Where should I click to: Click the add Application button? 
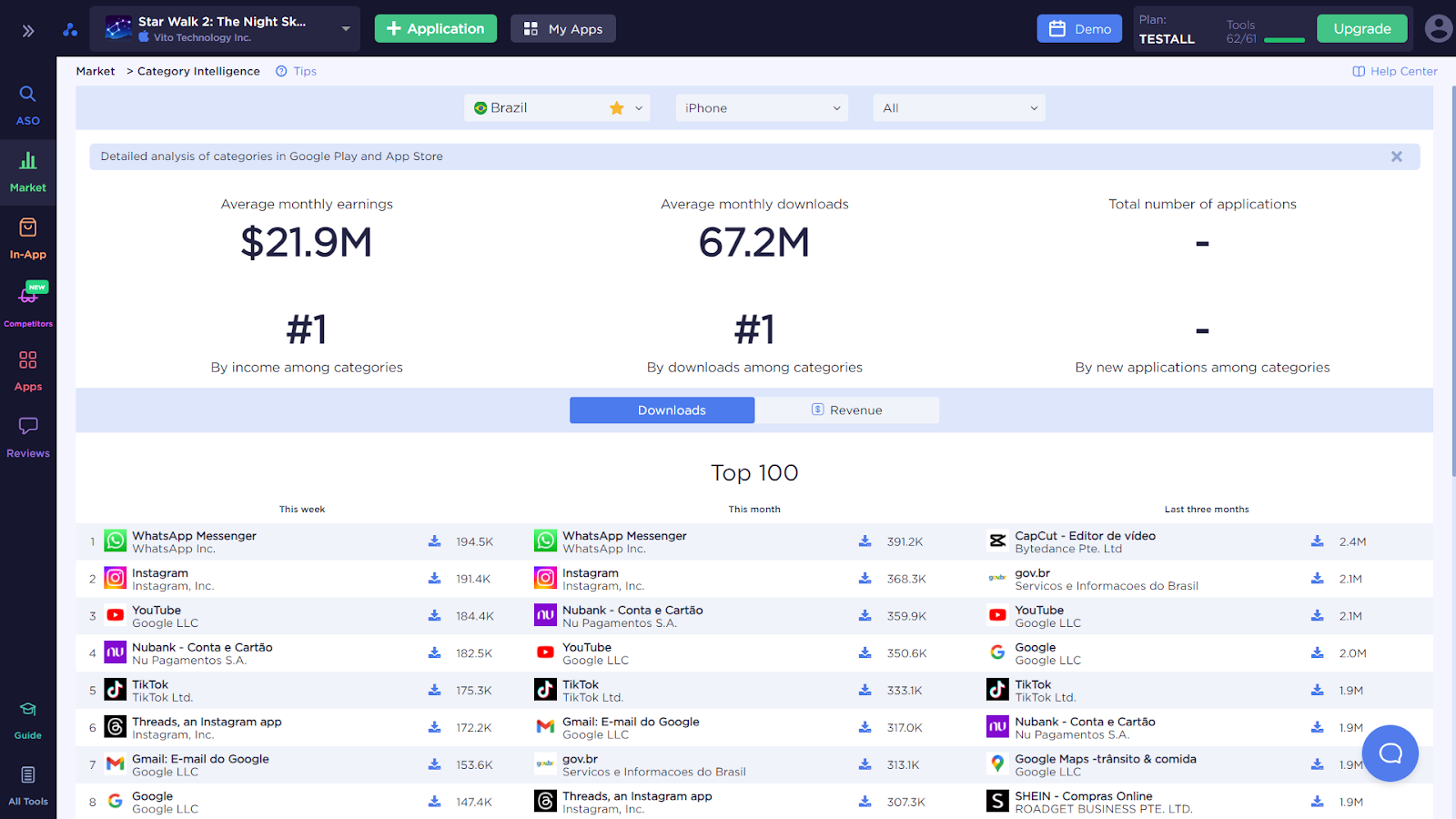(x=436, y=29)
